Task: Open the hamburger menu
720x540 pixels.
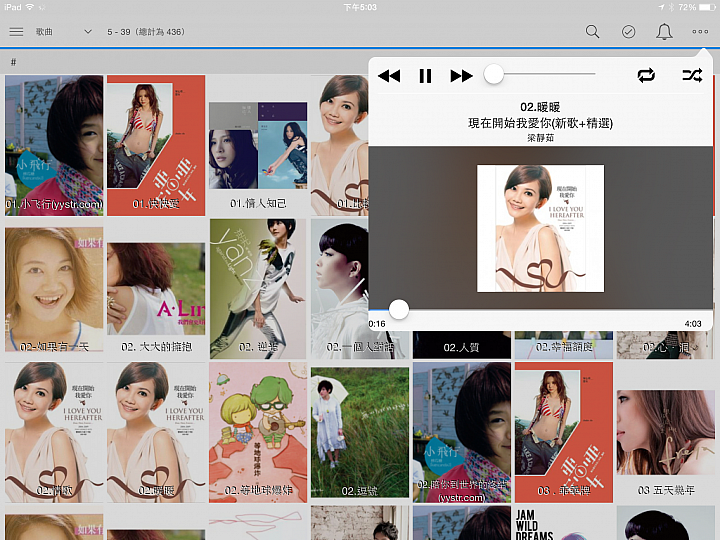Action: [x=16, y=32]
